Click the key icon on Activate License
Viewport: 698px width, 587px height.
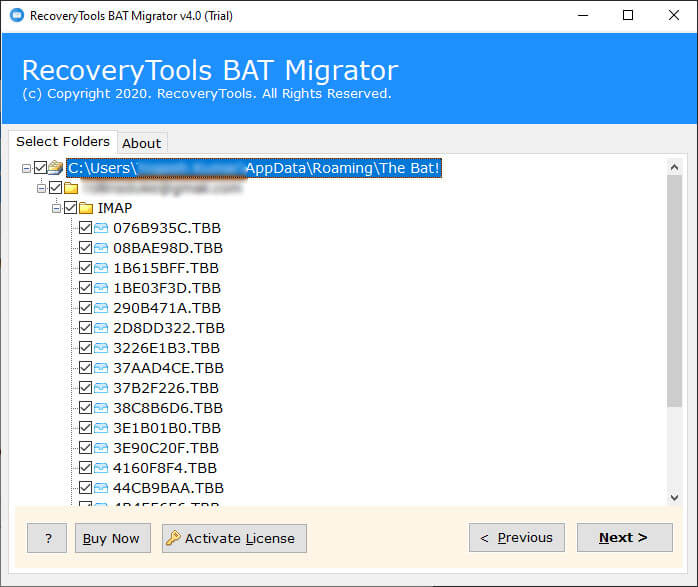click(x=173, y=538)
